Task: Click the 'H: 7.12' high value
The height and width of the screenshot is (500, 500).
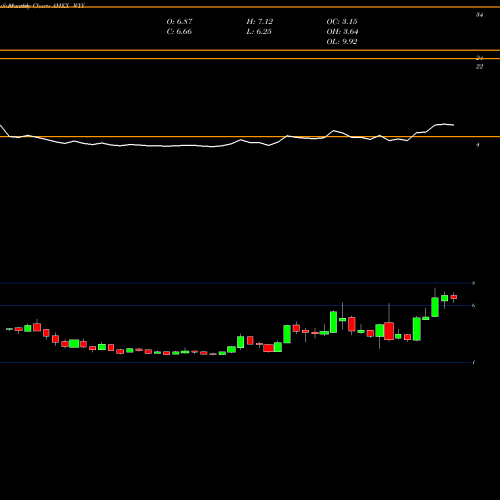Action: 260,22
